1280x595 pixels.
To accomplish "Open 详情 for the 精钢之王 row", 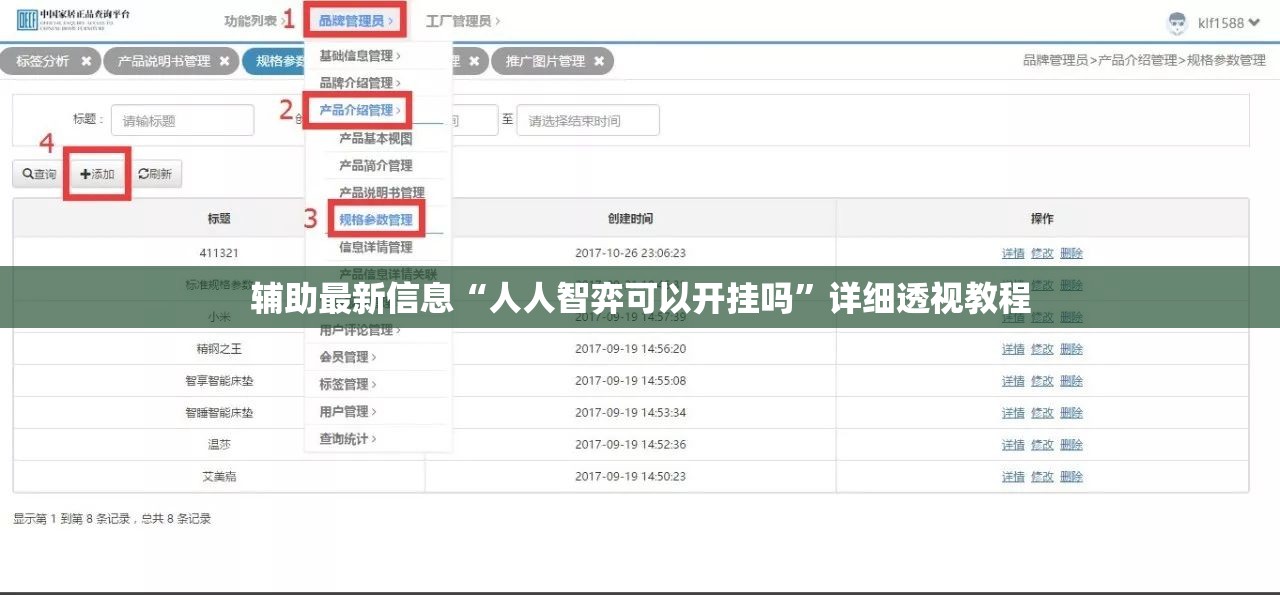I will pos(1013,349).
